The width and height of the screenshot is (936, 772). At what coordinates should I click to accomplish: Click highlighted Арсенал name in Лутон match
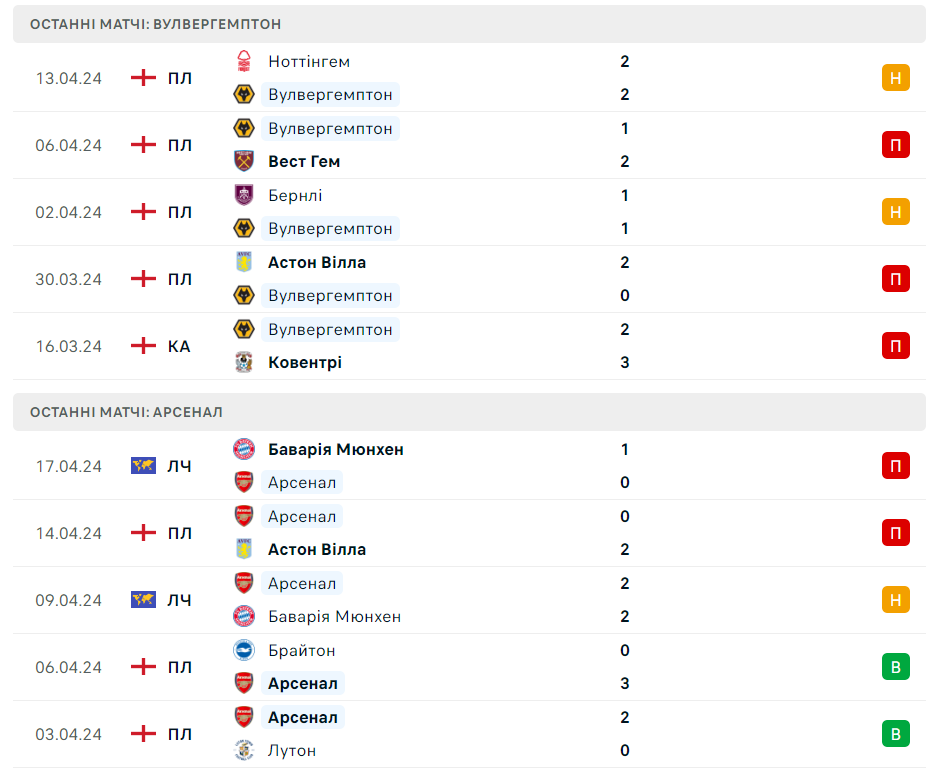303,718
